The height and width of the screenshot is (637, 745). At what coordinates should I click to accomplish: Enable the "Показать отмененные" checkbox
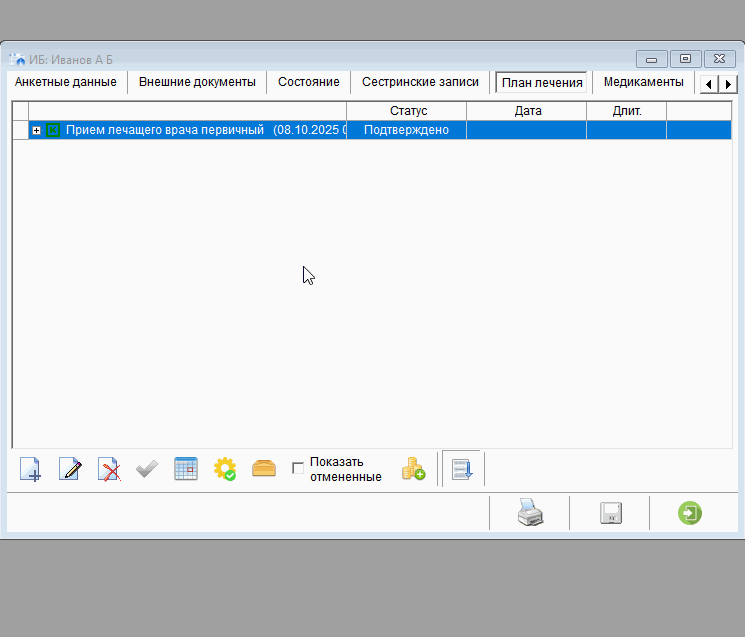[x=298, y=469]
